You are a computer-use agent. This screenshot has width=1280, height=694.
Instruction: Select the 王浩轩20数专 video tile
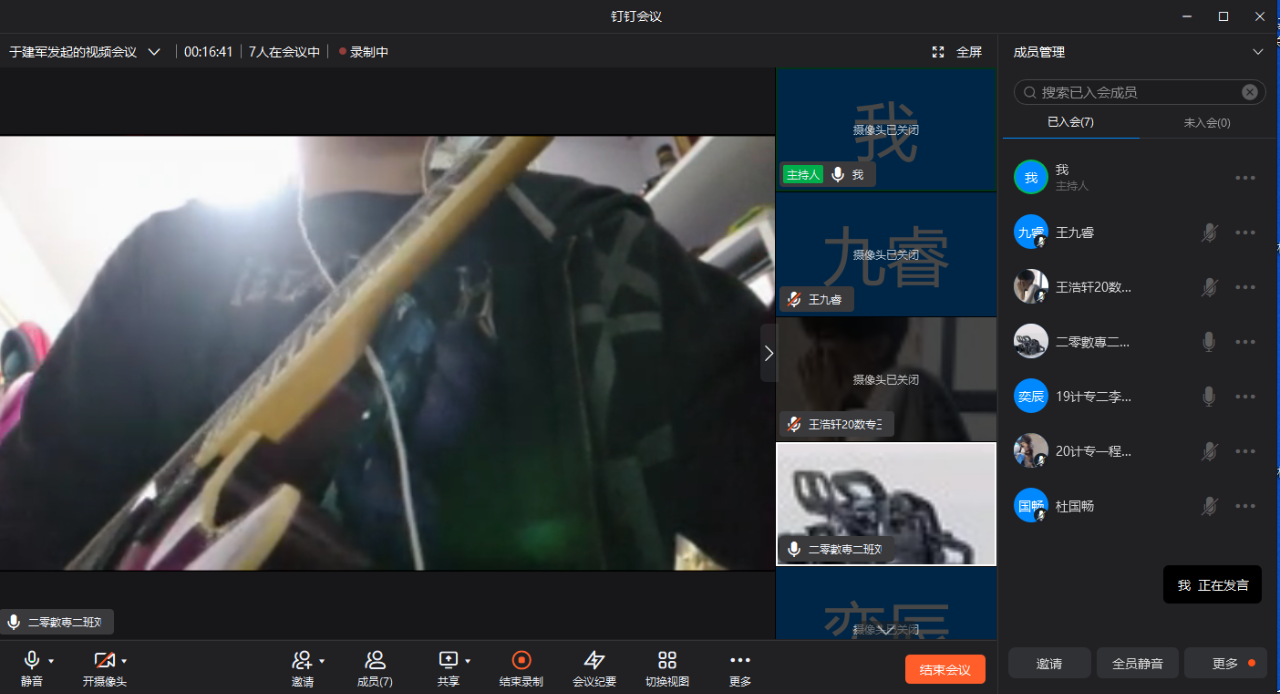point(886,379)
